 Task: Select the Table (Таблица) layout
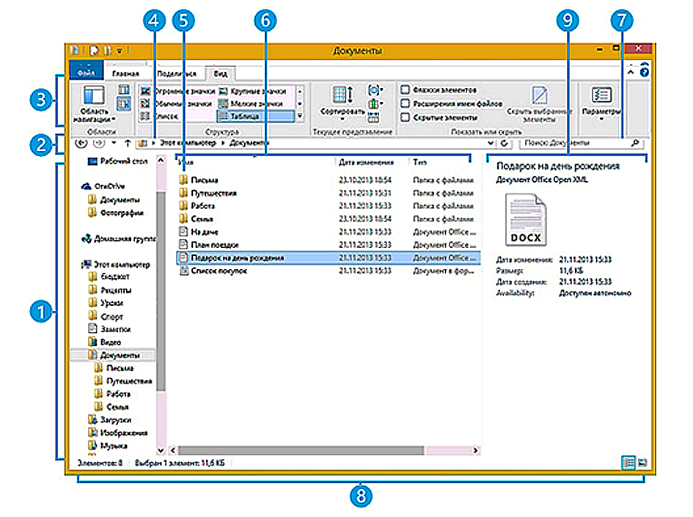click(x=255, y=116)
